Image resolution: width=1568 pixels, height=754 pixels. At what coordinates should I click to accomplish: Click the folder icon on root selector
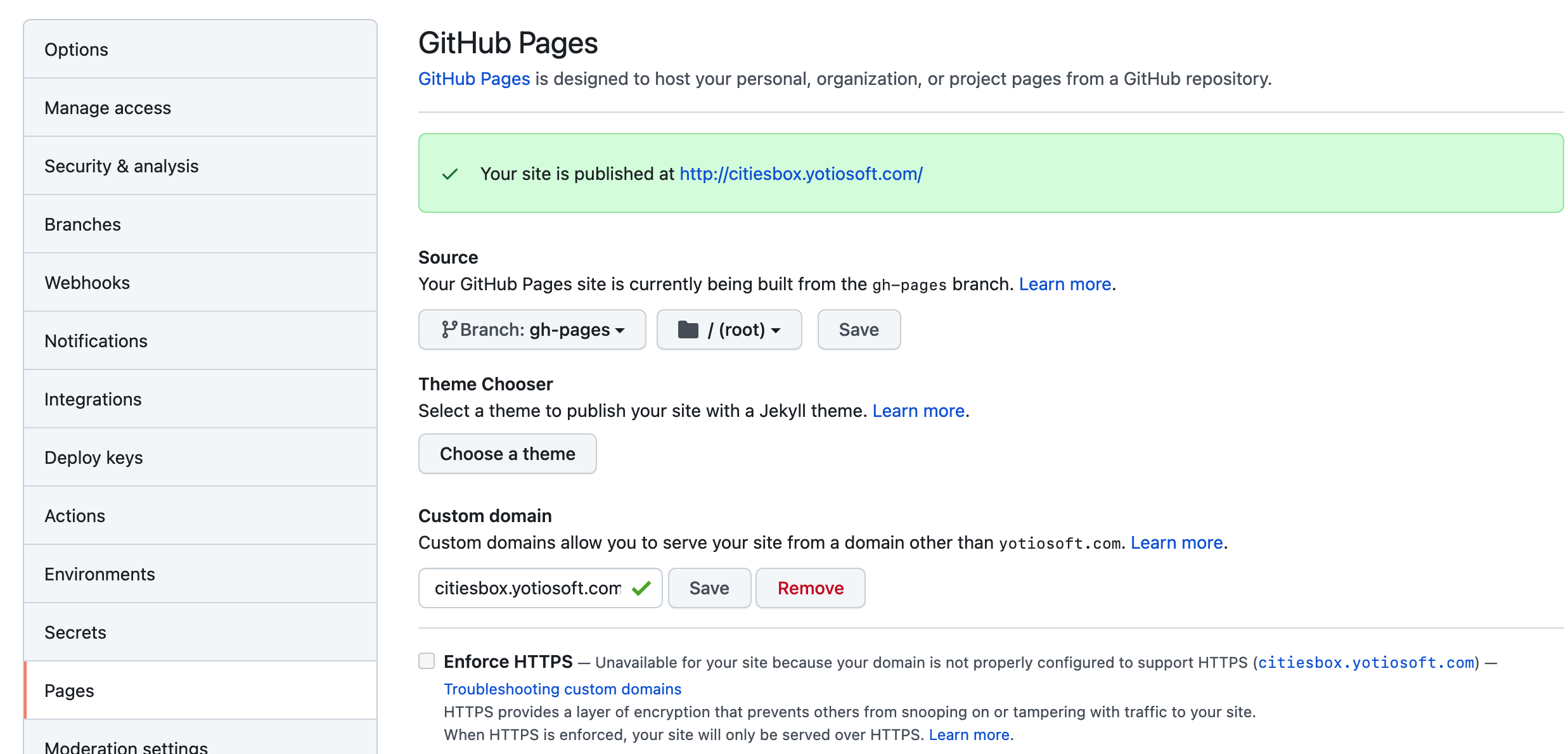point(688,329)
